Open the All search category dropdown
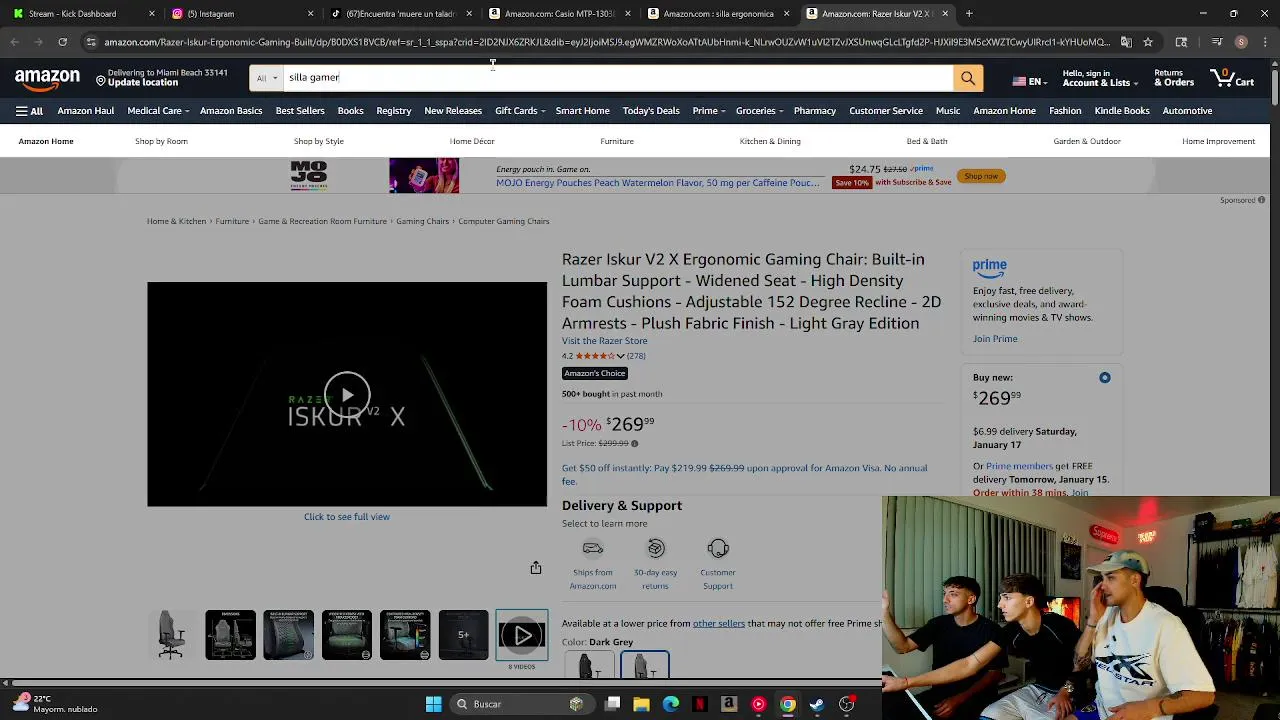Screen dimensions: 1280x720 click(266, 78)
